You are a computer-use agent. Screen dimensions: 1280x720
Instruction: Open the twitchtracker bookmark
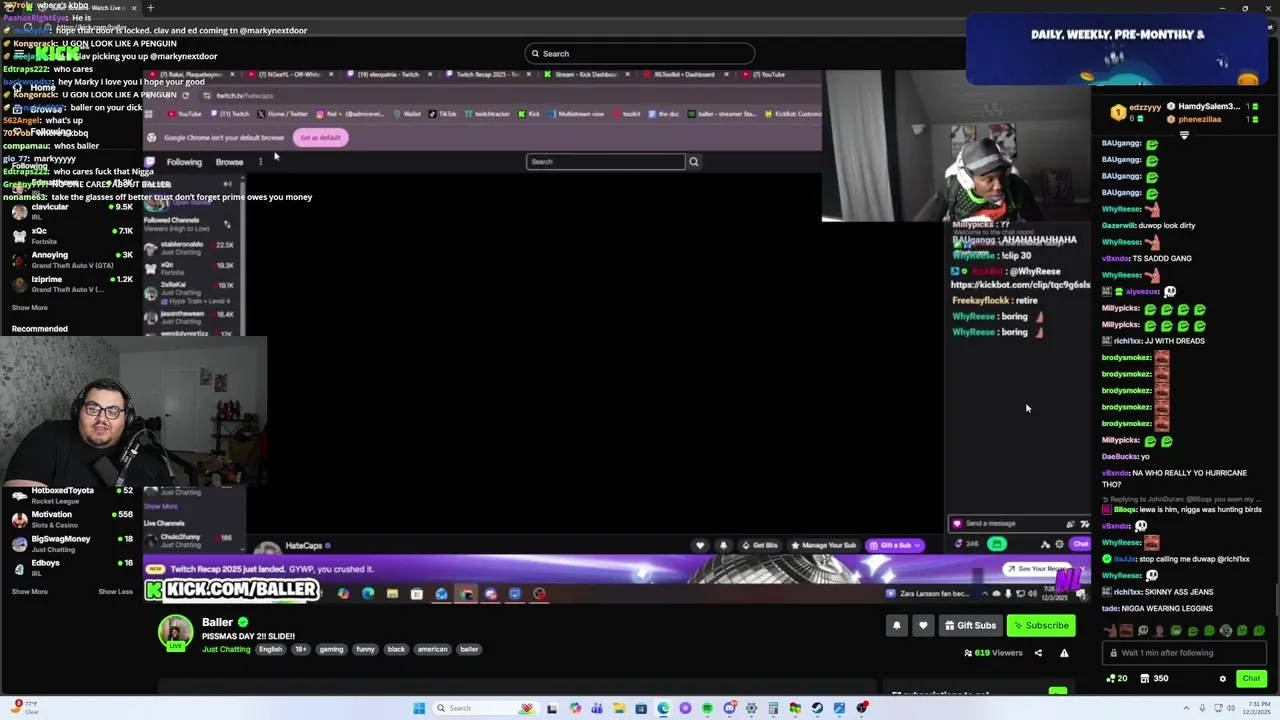(487, 114)
